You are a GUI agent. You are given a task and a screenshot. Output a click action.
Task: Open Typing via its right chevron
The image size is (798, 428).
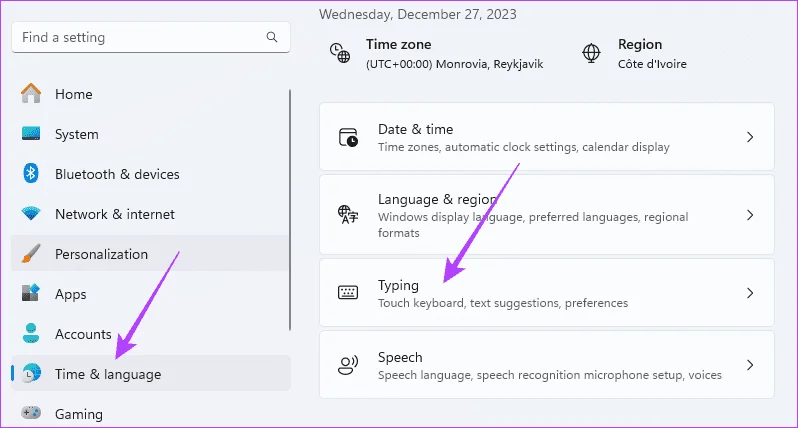click(x=750, y=293)
